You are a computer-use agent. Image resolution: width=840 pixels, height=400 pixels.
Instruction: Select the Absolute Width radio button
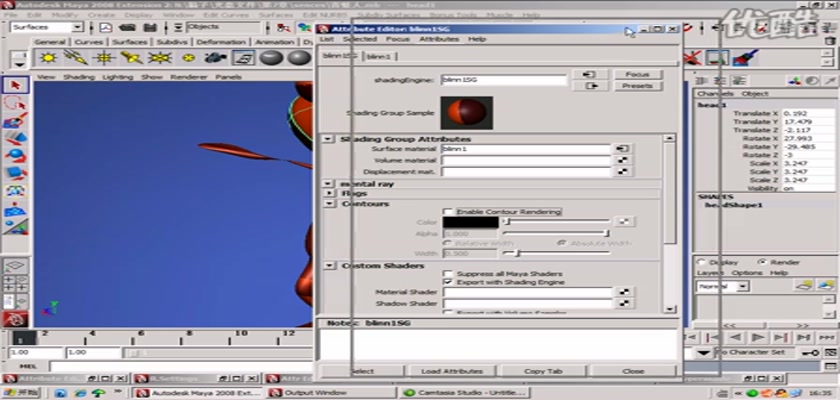pyautogui.click(x=561, y=243)
